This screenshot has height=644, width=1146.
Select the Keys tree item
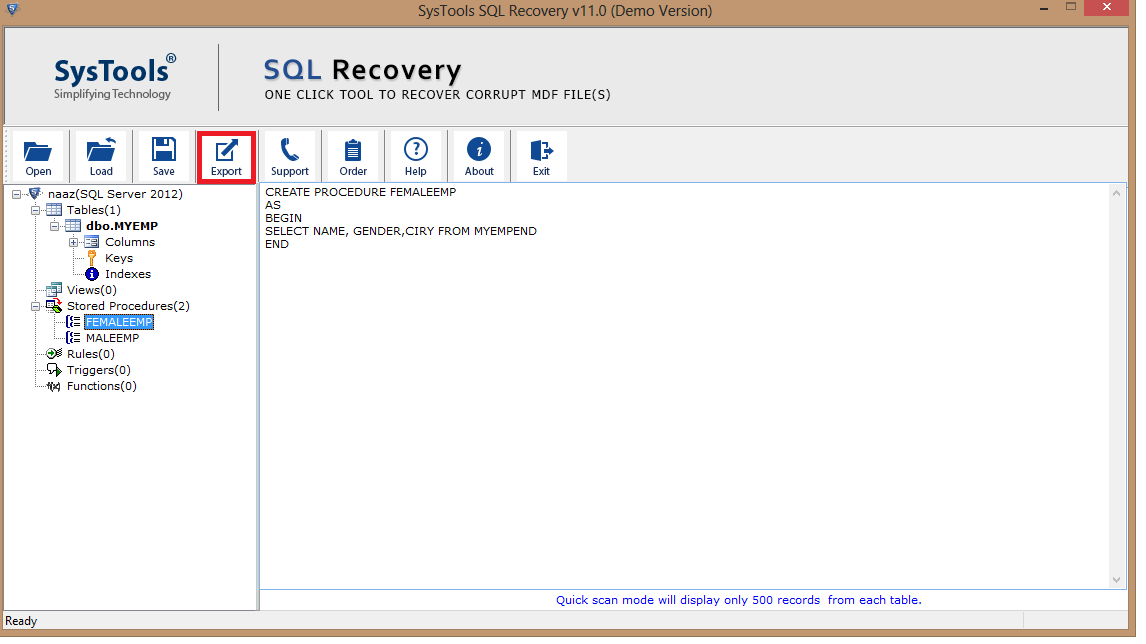coord(118,258)
